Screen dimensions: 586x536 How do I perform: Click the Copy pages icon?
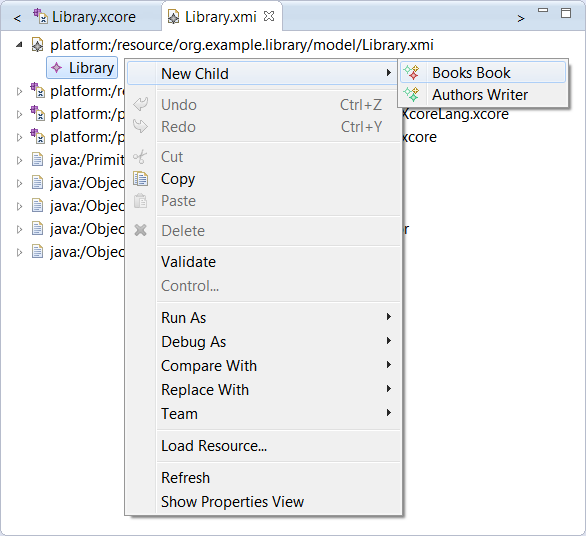[x=141, y=179]
